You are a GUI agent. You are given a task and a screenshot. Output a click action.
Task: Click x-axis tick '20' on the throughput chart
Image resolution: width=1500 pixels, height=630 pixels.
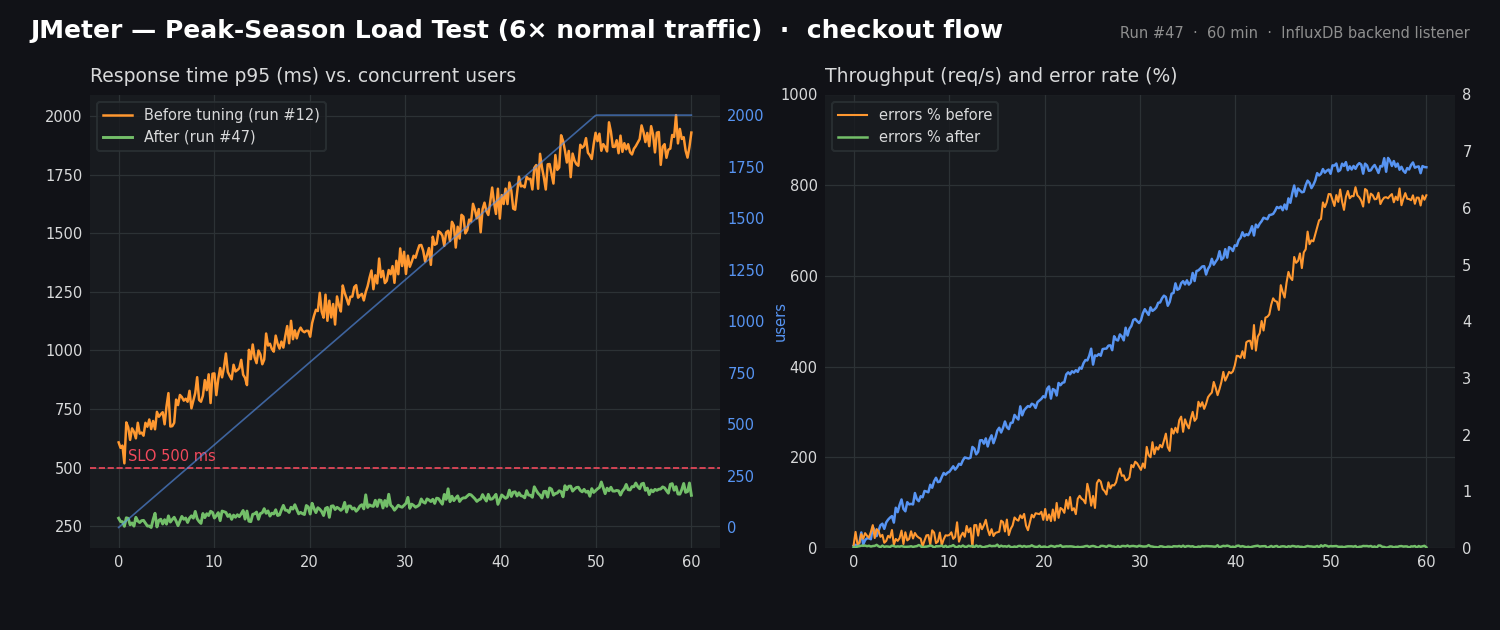pos(1044,563)
